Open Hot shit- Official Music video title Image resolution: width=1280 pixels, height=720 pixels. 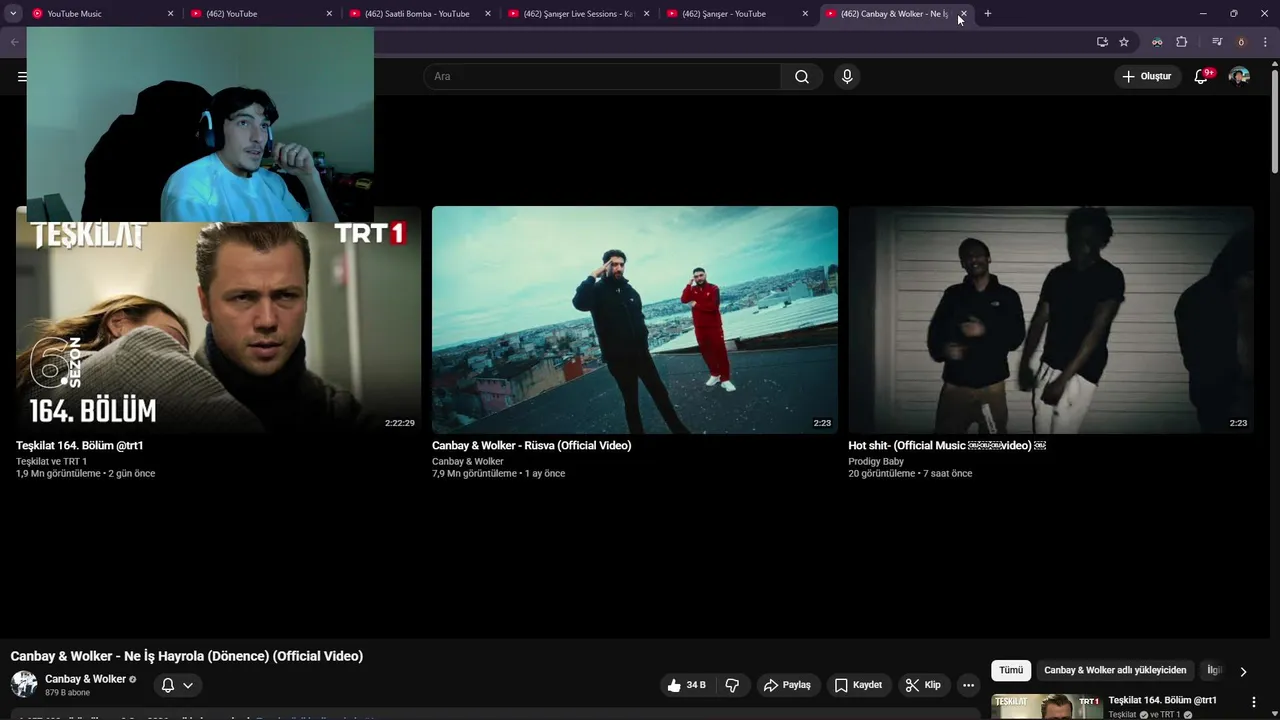(x=947, y=446)
